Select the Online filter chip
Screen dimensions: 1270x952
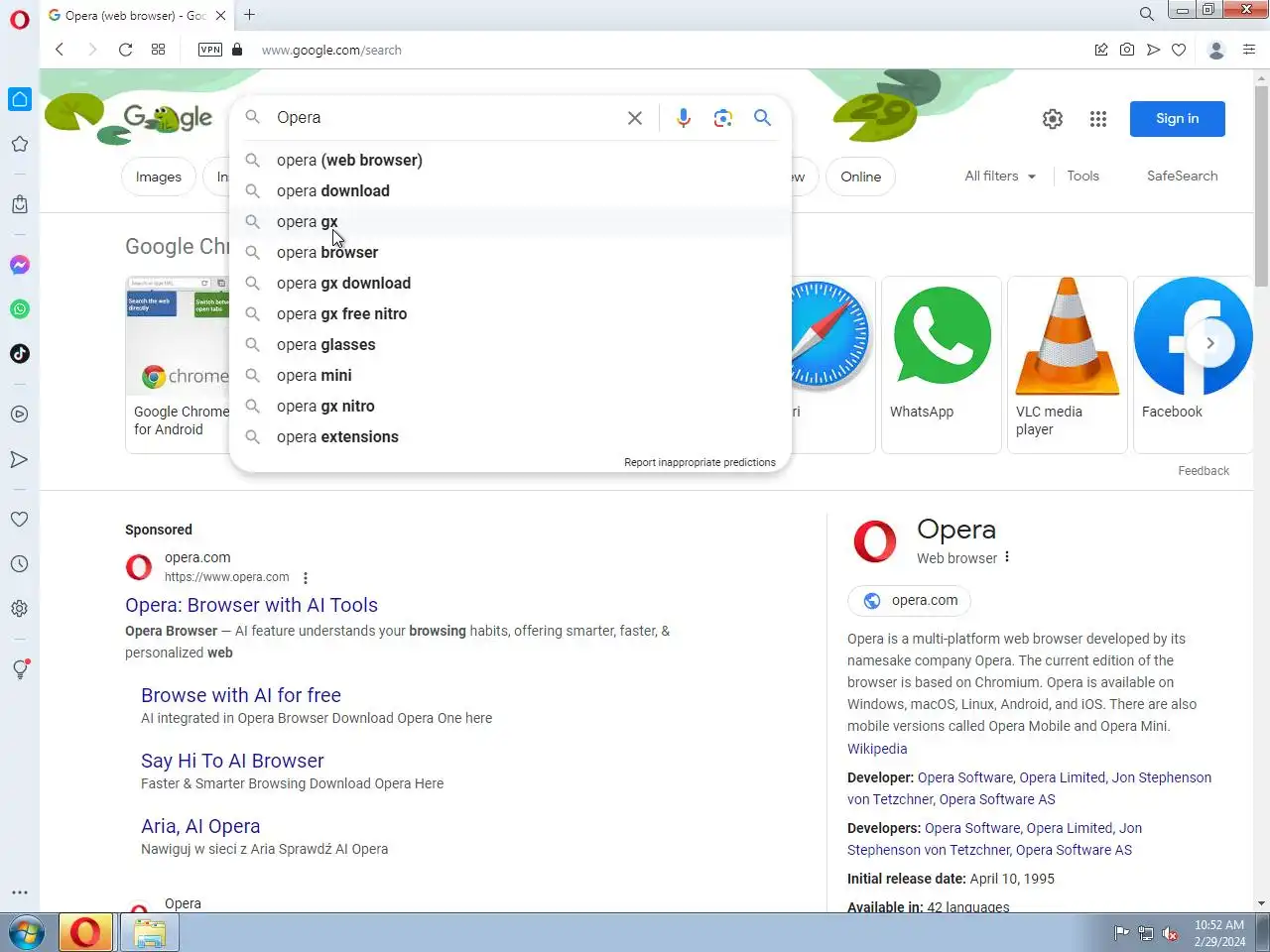(x=860, y=177)
